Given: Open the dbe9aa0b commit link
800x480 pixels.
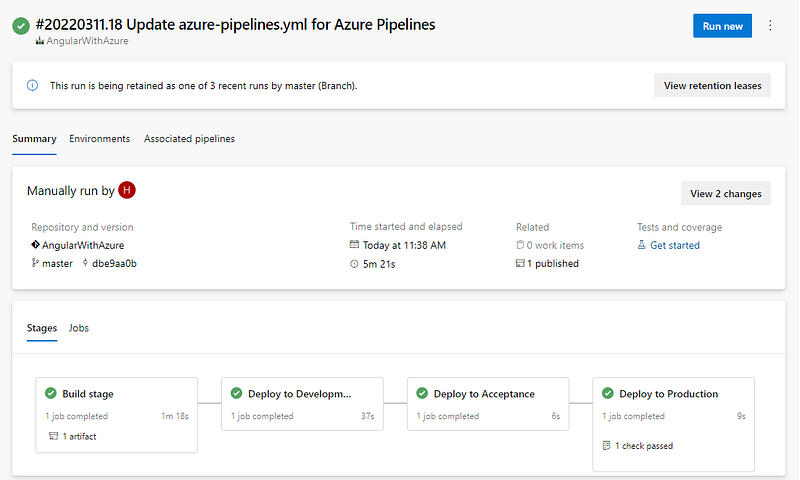Looking at the screenshot, I should click(x=114, y=264).
